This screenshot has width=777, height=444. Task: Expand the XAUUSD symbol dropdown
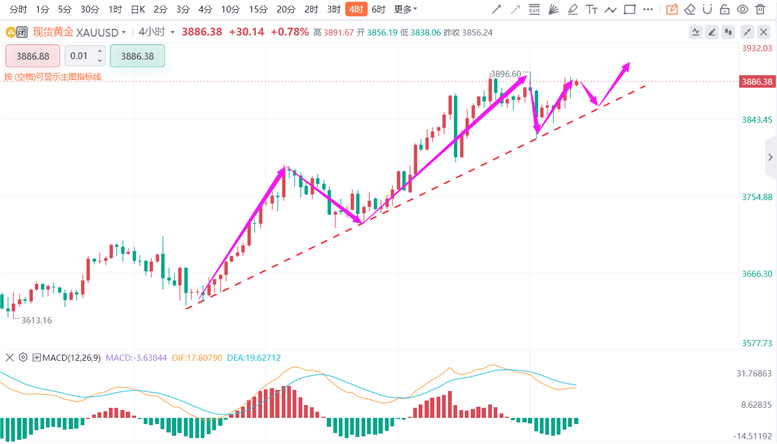124,32
